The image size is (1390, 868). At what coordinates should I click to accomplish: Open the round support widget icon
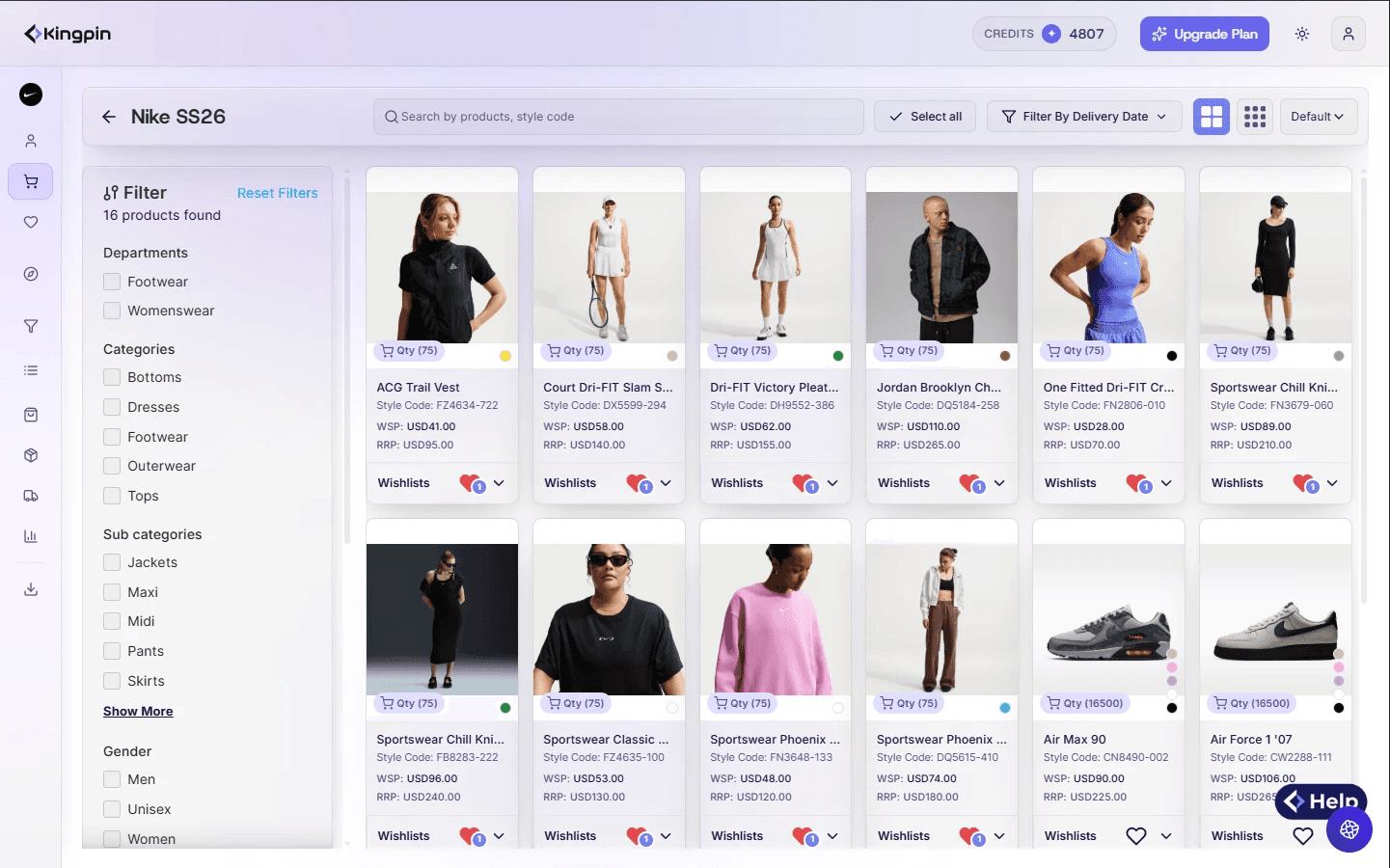tap(1349, 829)
